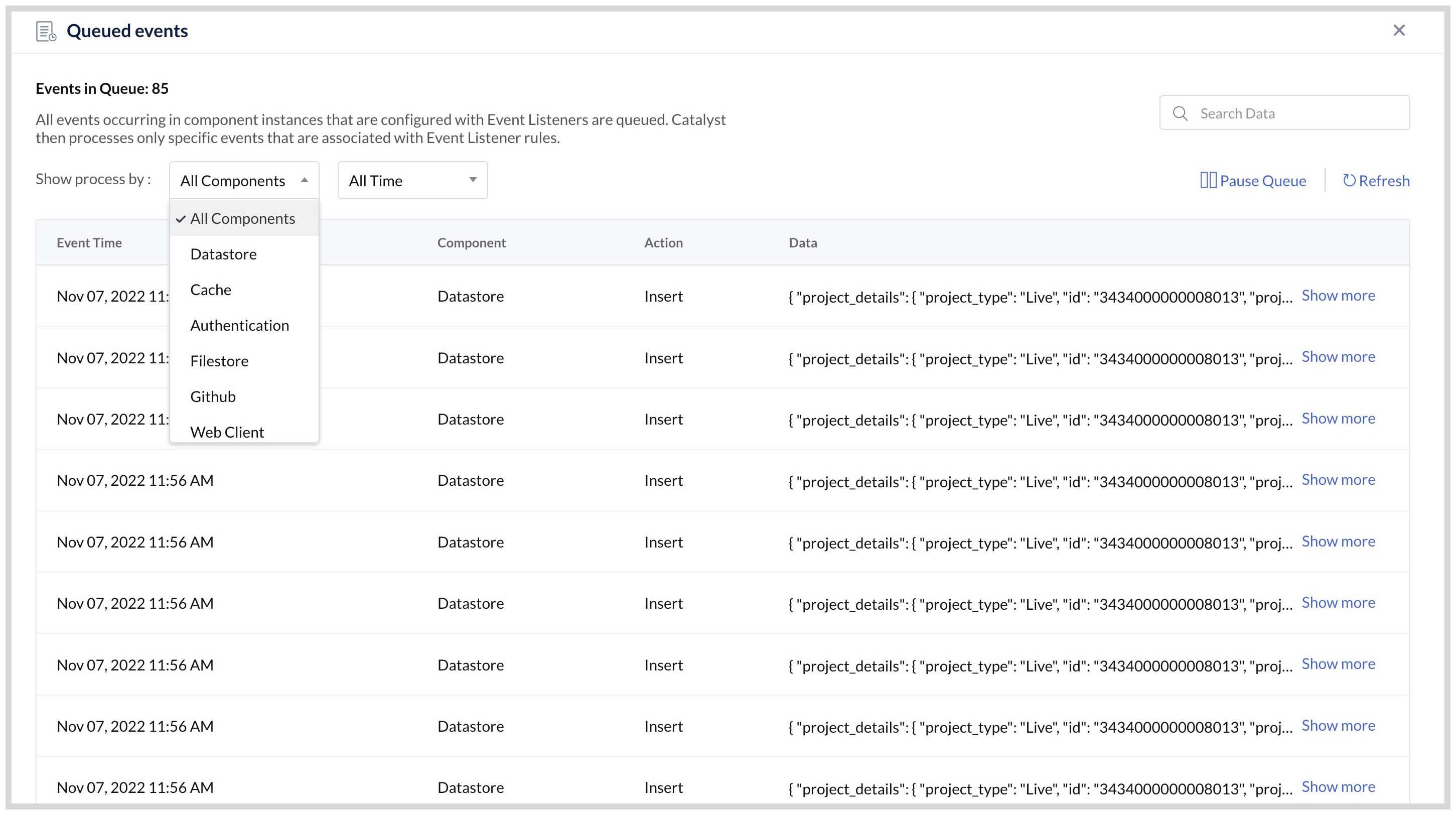The width and height of the screenshot is (1456, 815).
Task: Collapse the All Components dropdown arrow
Action: (x=304, y=179)
